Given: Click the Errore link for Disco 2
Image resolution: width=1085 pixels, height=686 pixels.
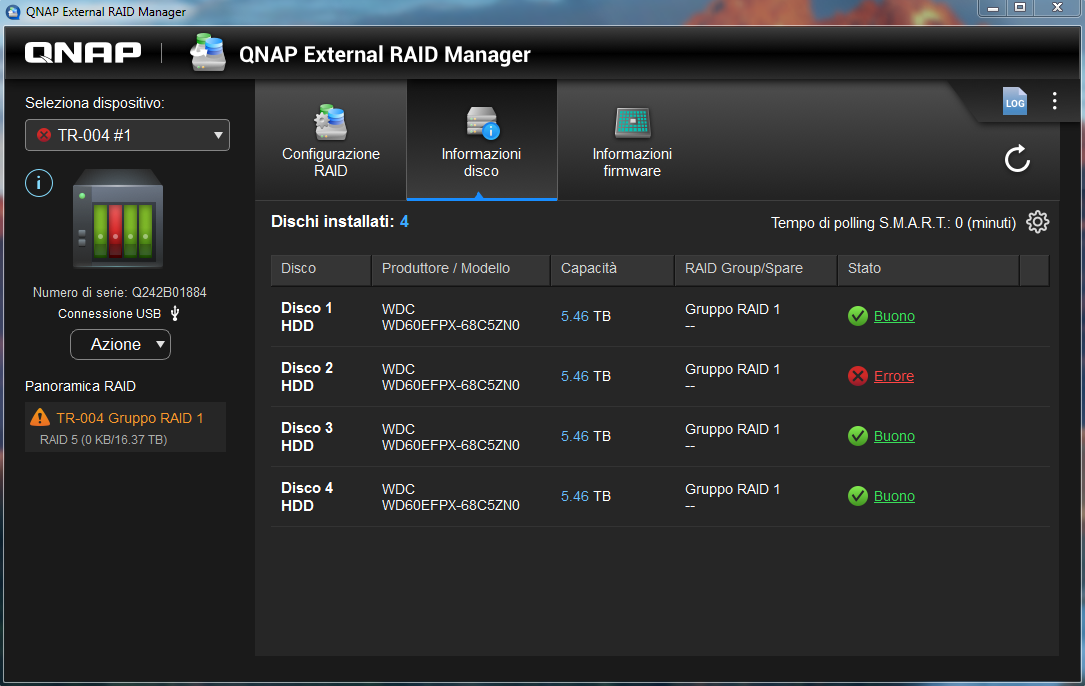Looking at the screenshot, I should 893,376.
